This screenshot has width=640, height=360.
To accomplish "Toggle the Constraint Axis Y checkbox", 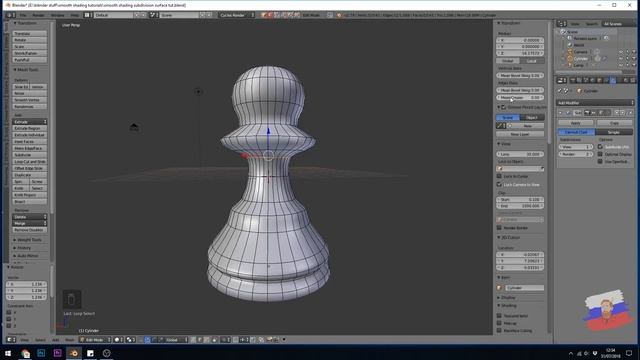I will point(9,319).
